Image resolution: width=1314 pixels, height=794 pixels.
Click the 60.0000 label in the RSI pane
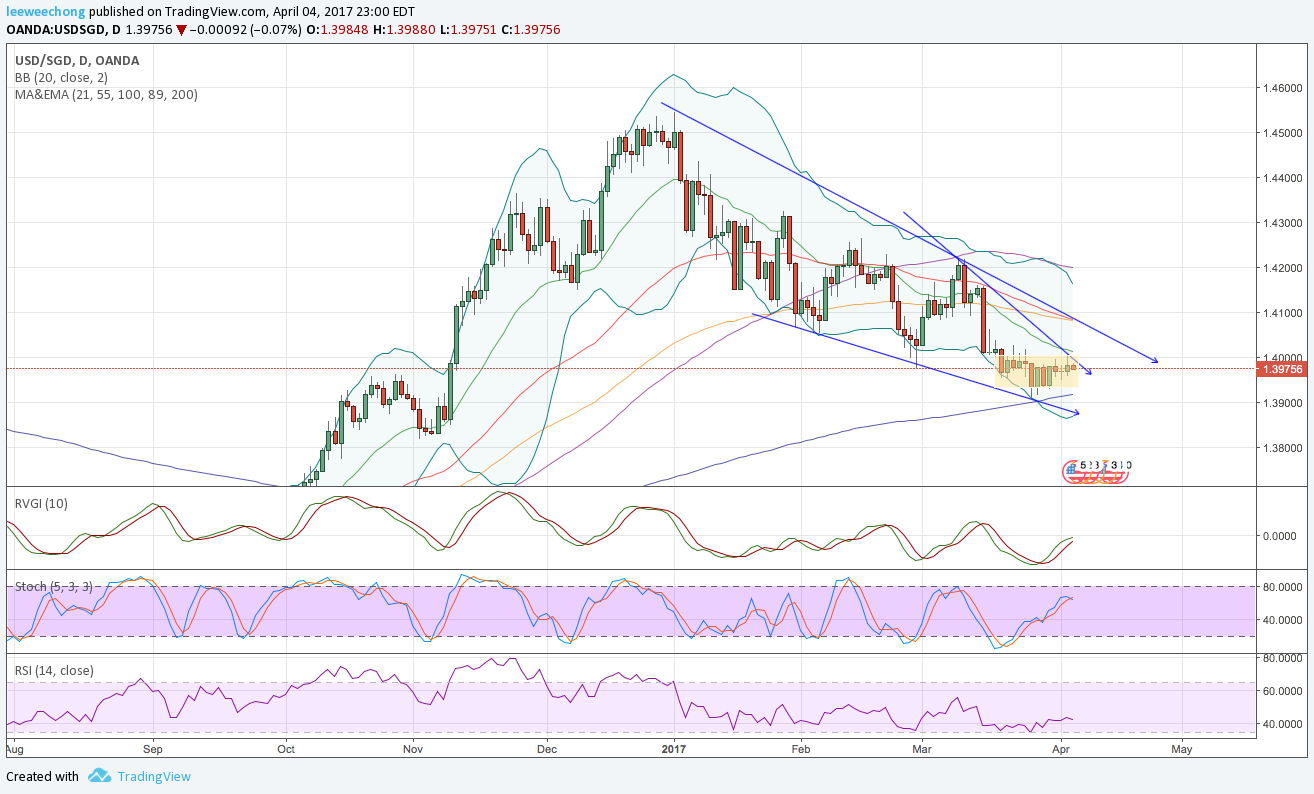pyautogui.click(x=1283, y=691)
